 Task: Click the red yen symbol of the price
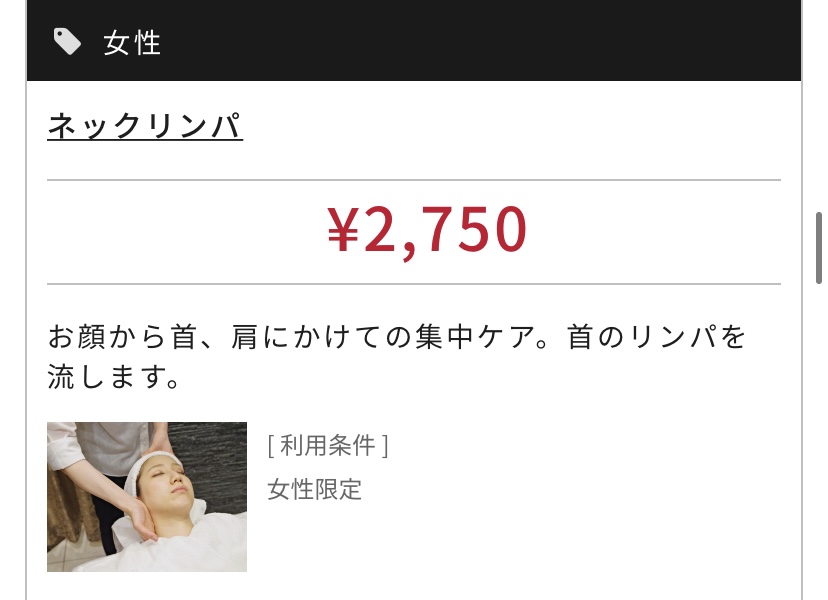click(343, 229)
